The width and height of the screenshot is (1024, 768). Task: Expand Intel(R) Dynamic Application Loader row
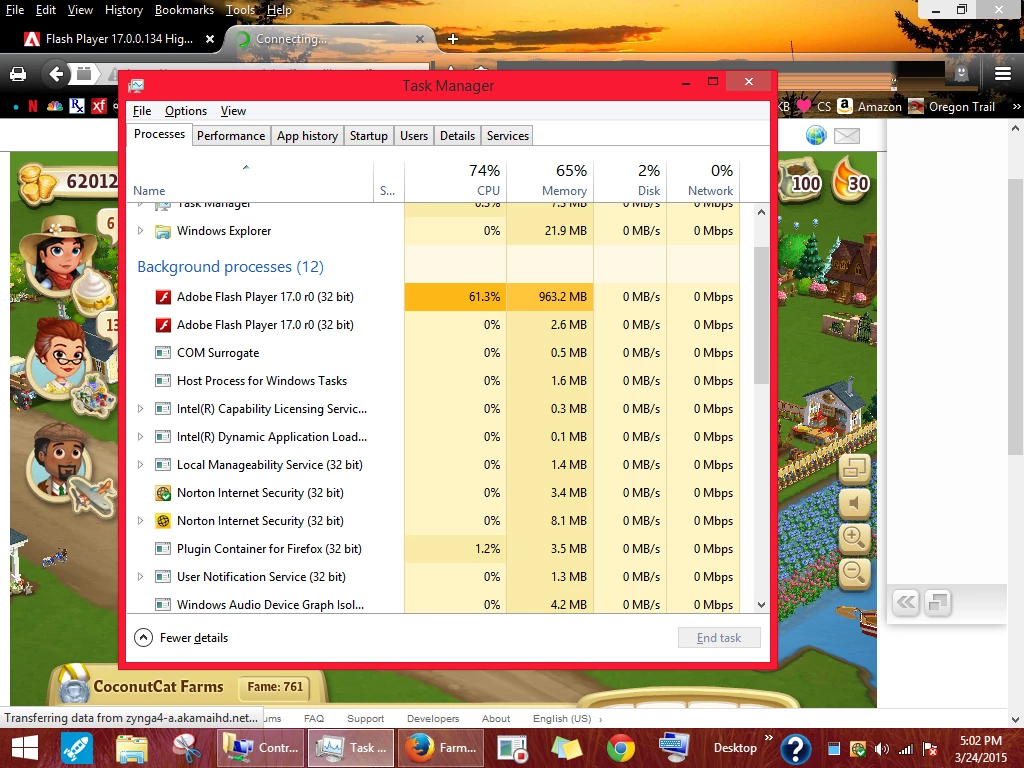[x=140, y=437]
